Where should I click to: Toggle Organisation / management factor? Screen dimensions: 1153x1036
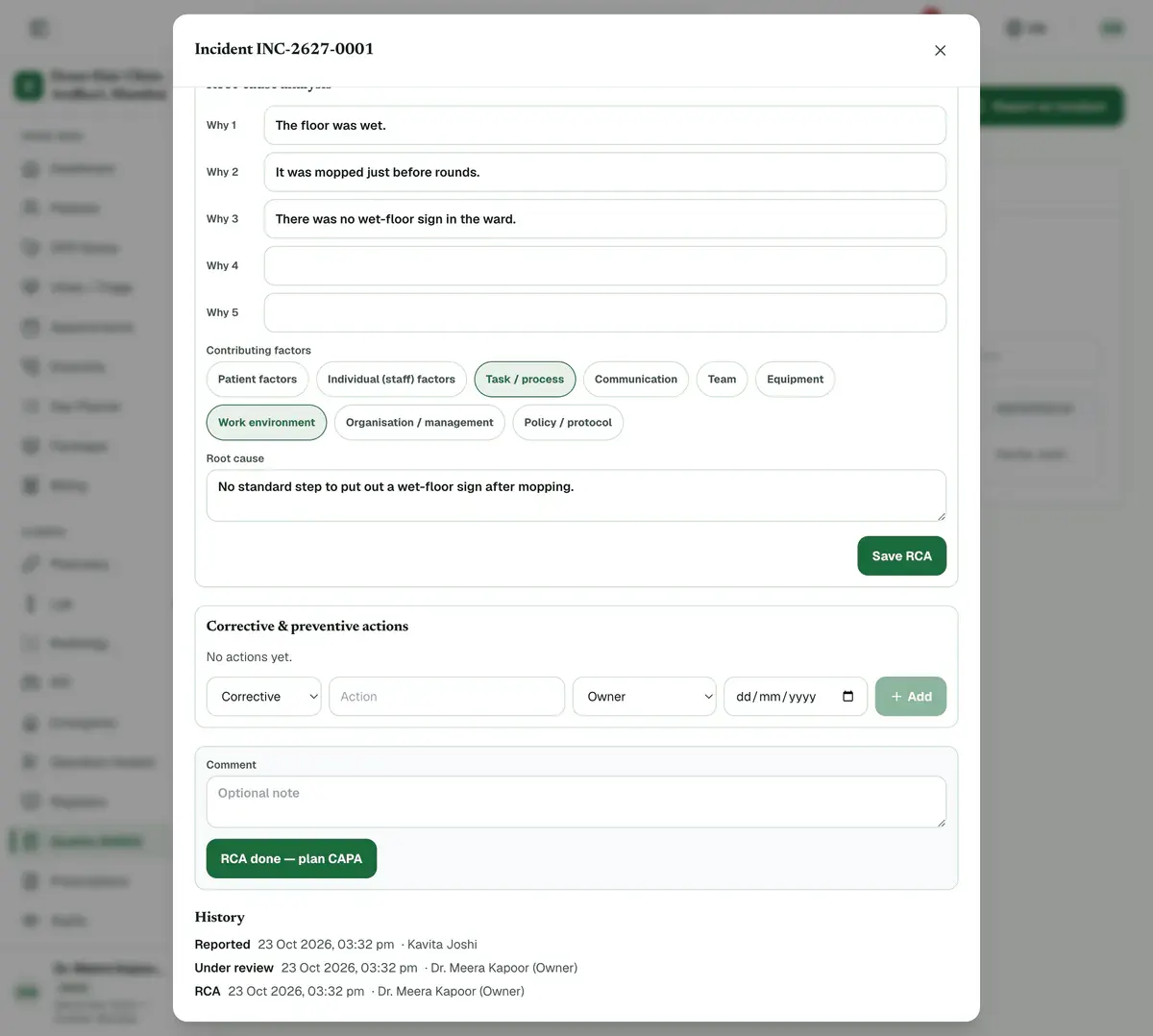pyautogui.click(x=419, y=422)
